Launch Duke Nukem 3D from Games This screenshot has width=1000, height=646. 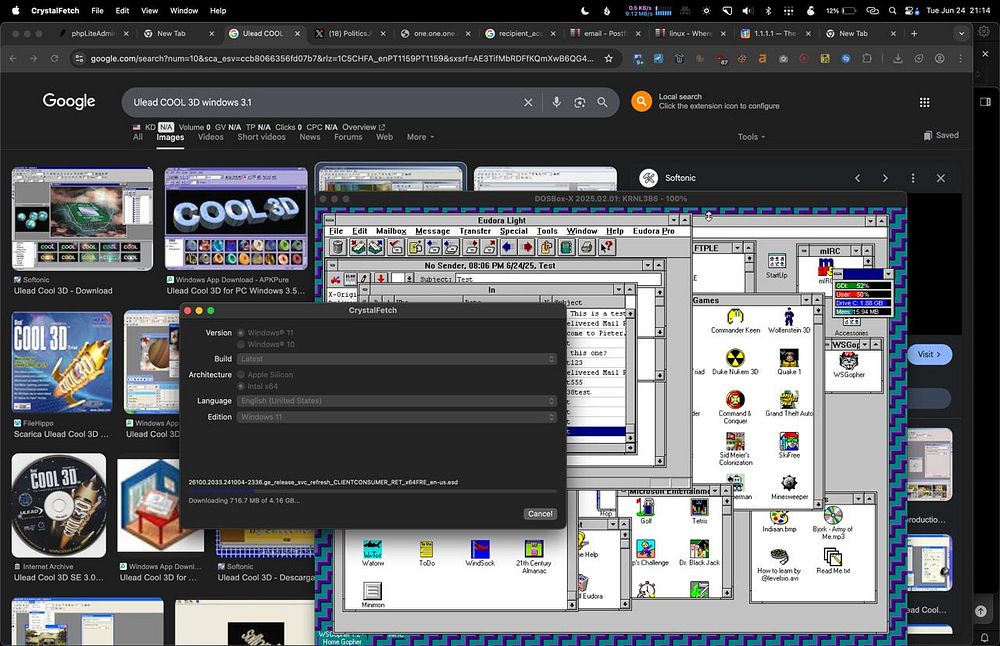click(735, 359)
